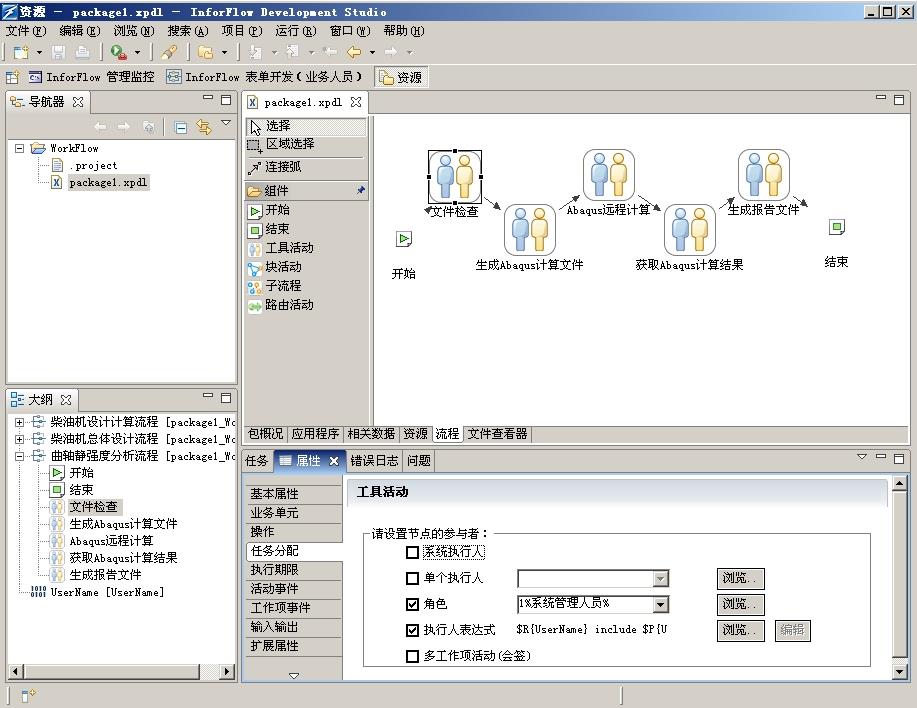Screen dimensions: 917x708
Task: Click the 编辑 button
Action: pyautogui.click(x=792, y=630)
